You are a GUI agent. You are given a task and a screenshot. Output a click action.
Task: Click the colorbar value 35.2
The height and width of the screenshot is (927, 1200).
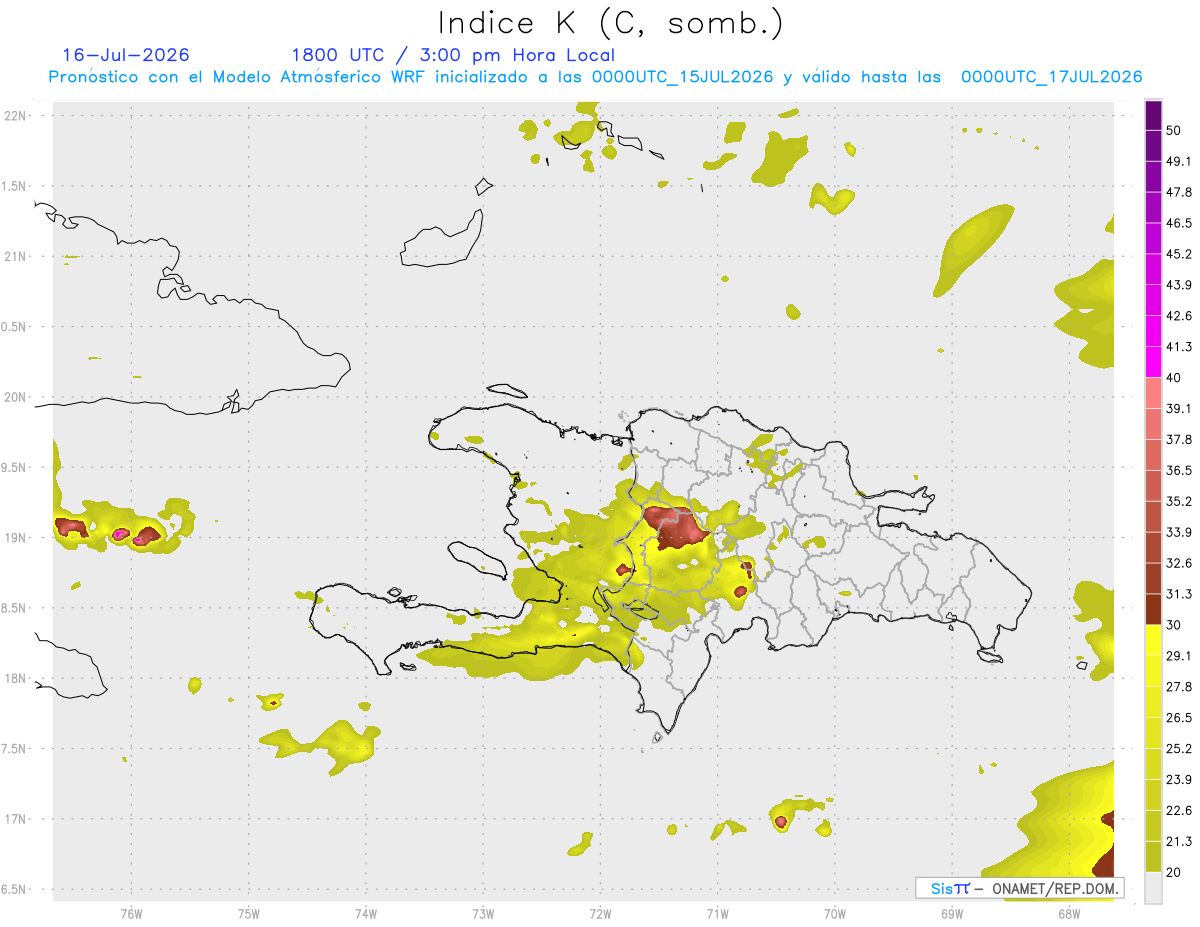(1179, 501)
